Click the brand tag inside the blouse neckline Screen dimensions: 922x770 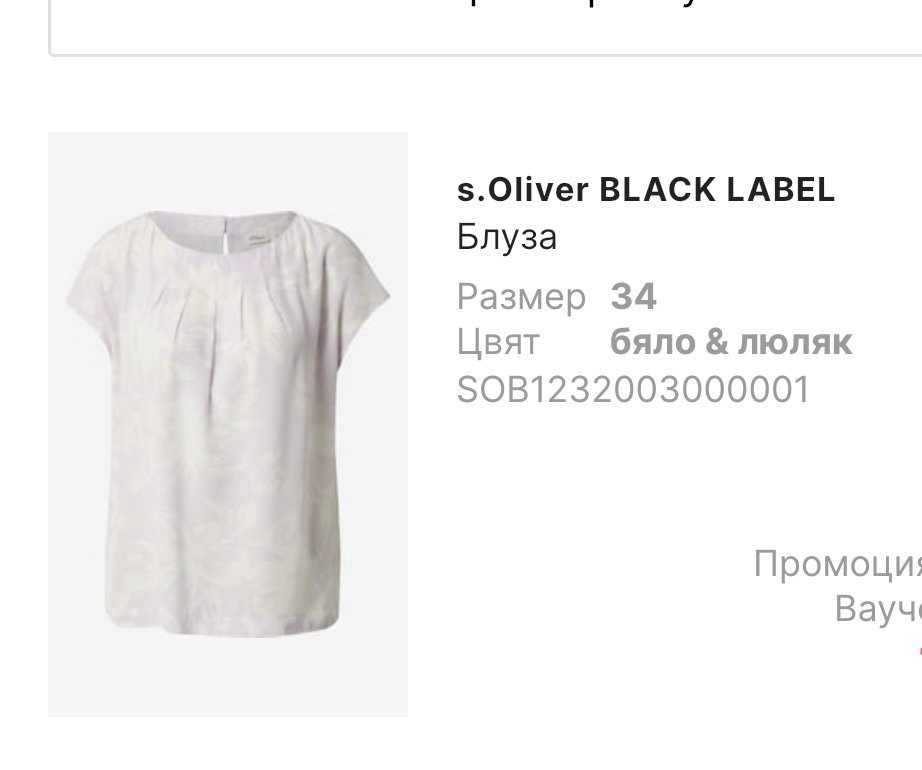click(259, 238)
